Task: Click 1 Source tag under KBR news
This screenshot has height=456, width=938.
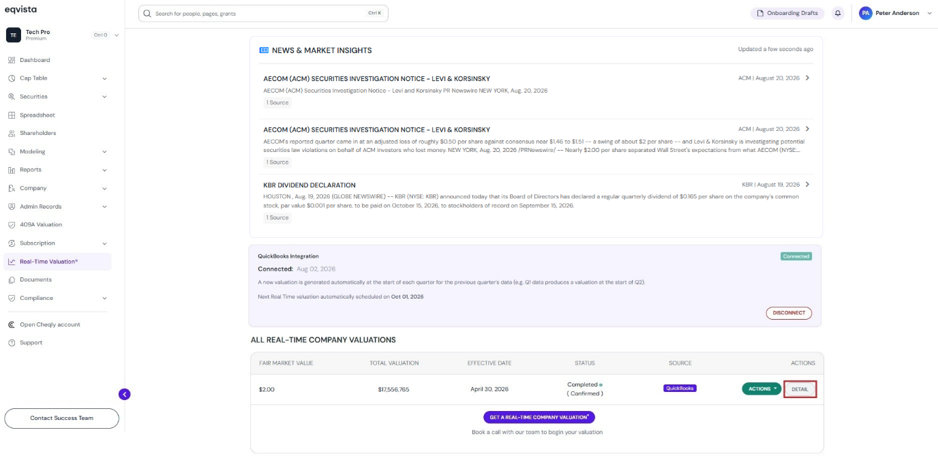Action: [x=277, y=218]
